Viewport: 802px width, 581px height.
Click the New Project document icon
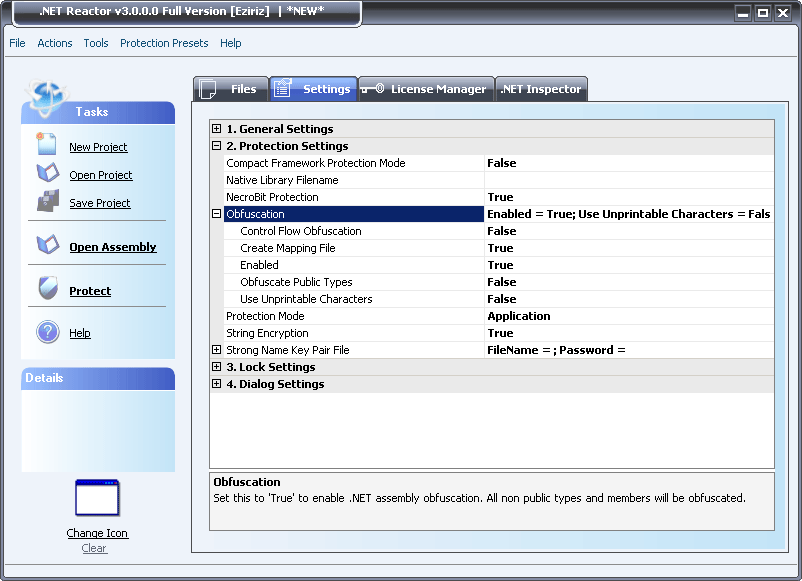point(46,144)
